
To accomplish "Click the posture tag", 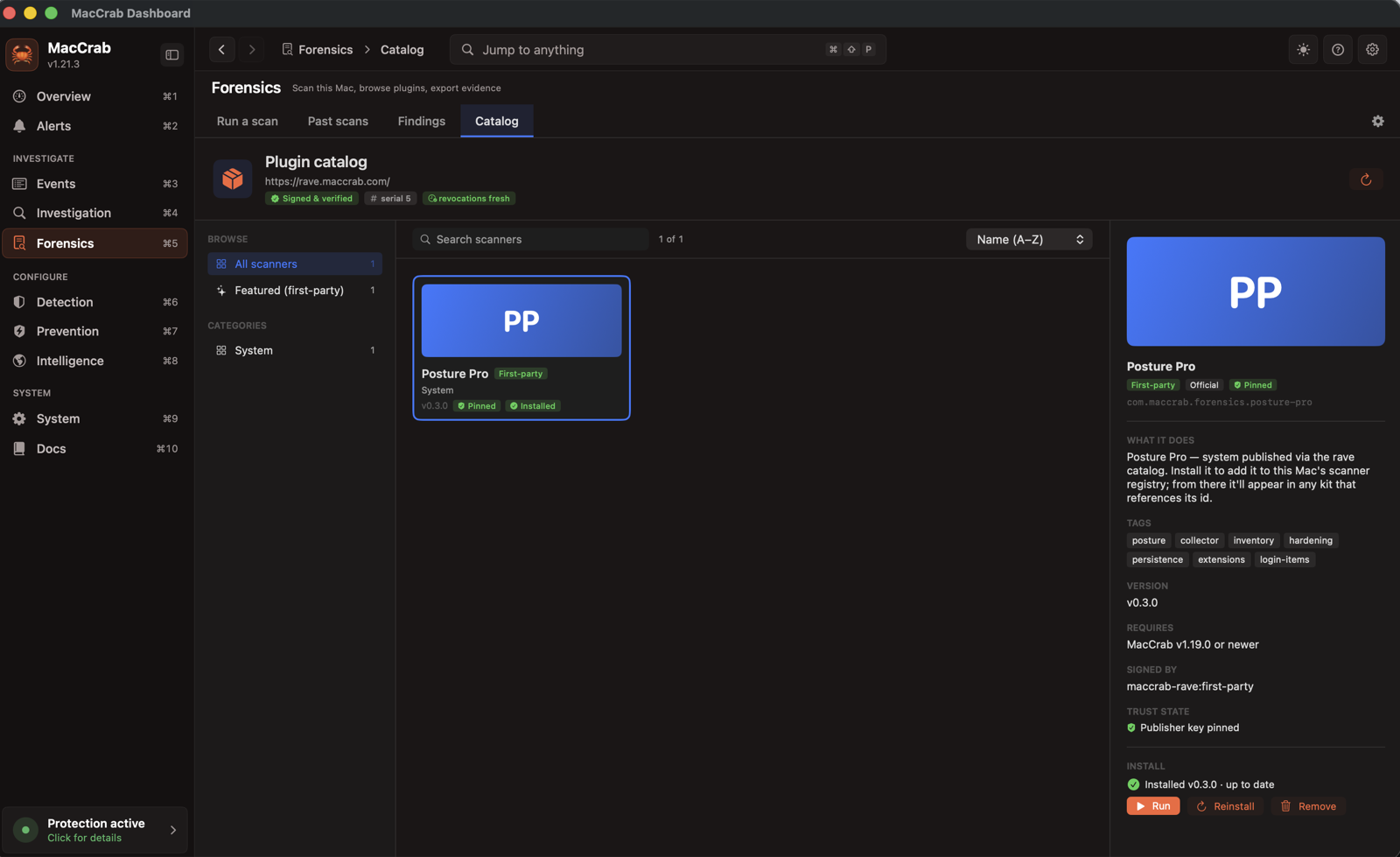I will tap(1149, 540).
